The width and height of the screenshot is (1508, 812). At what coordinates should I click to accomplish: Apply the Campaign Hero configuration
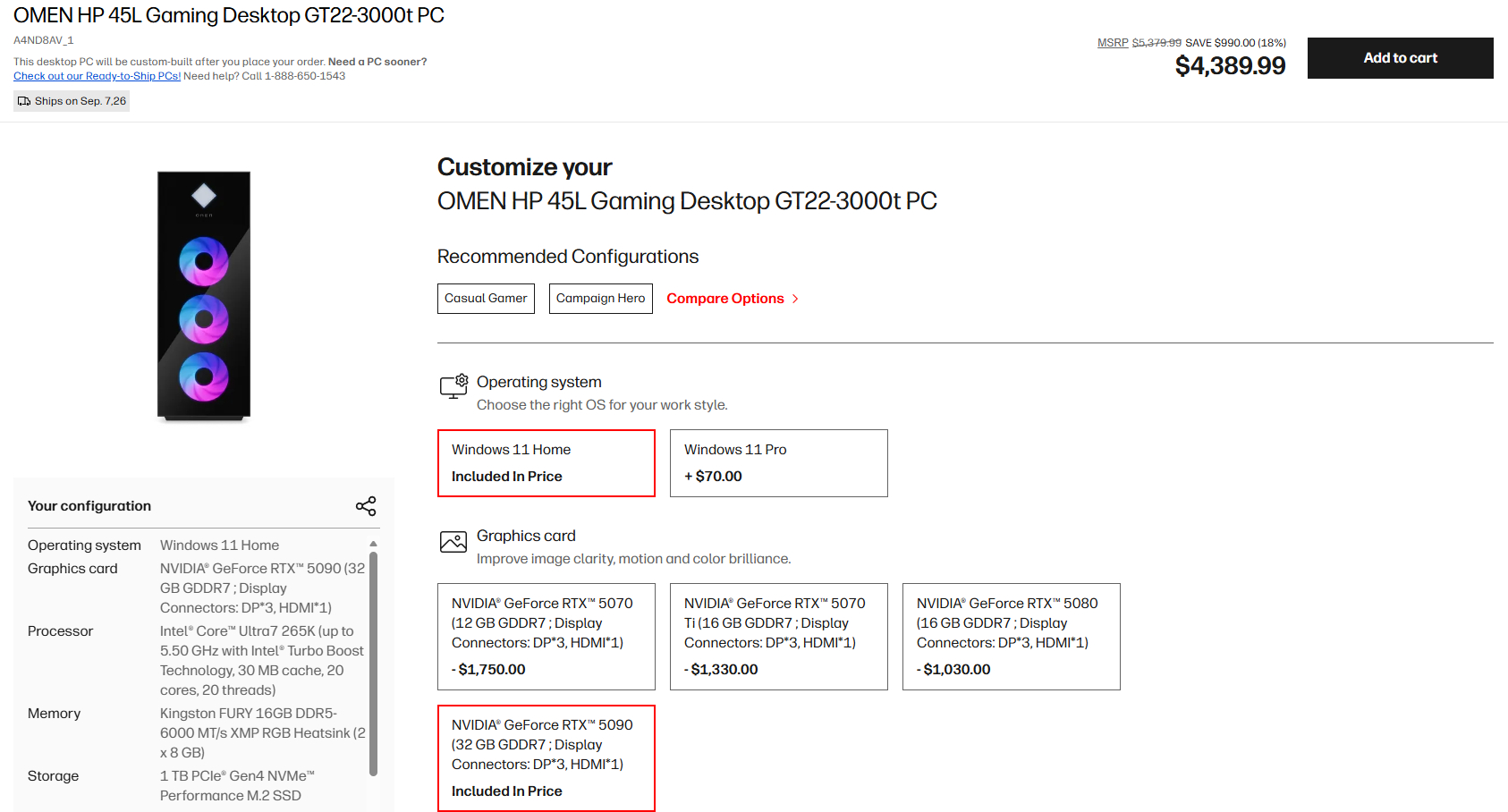(601, 299)
